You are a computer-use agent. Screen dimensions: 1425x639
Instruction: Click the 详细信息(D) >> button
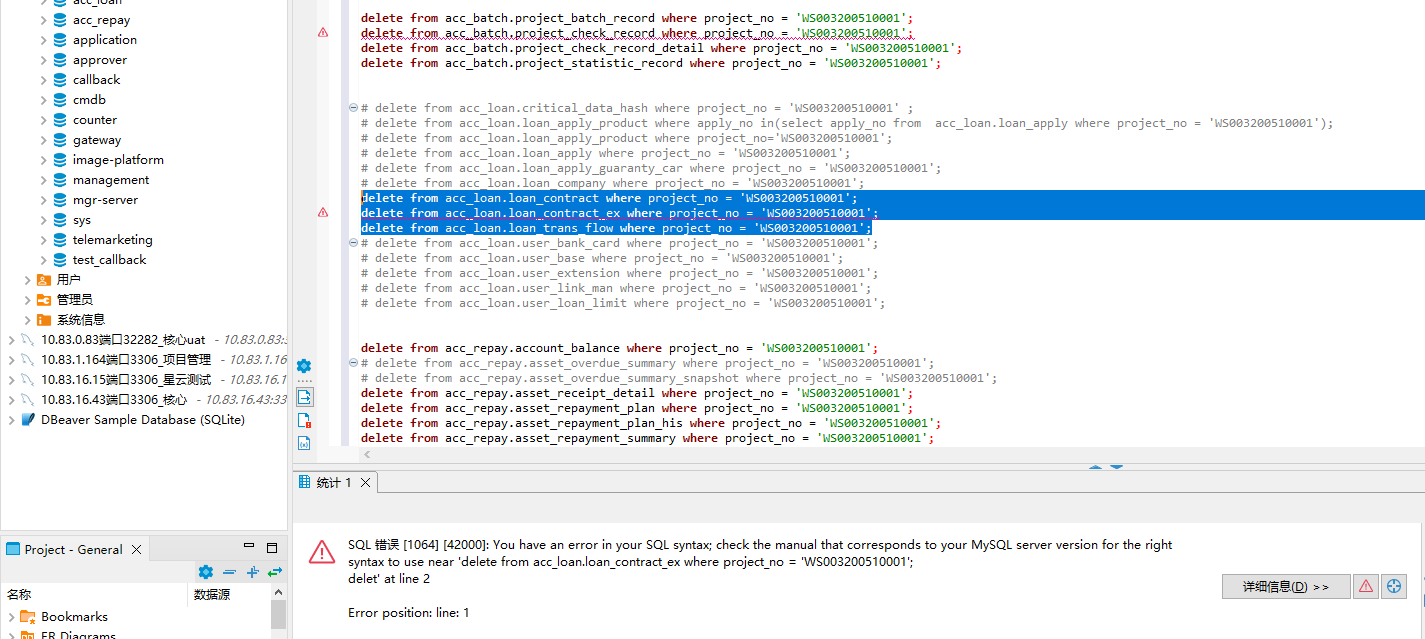pos(1286,587)
